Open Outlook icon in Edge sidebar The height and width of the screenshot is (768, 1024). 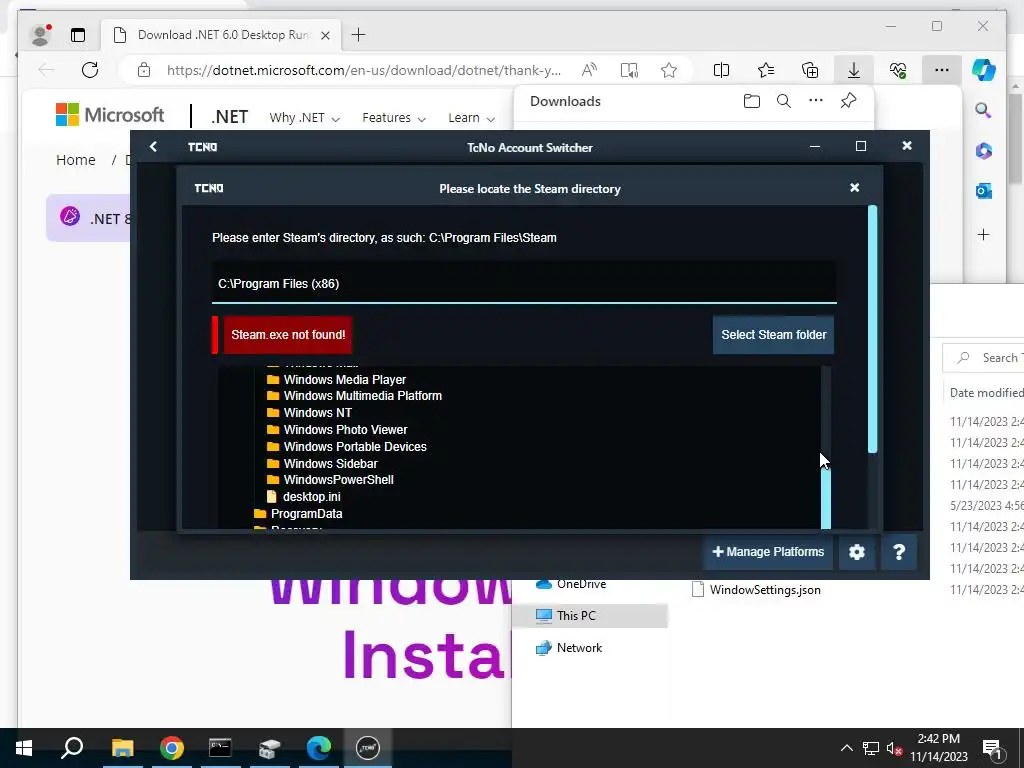point(984,191)
